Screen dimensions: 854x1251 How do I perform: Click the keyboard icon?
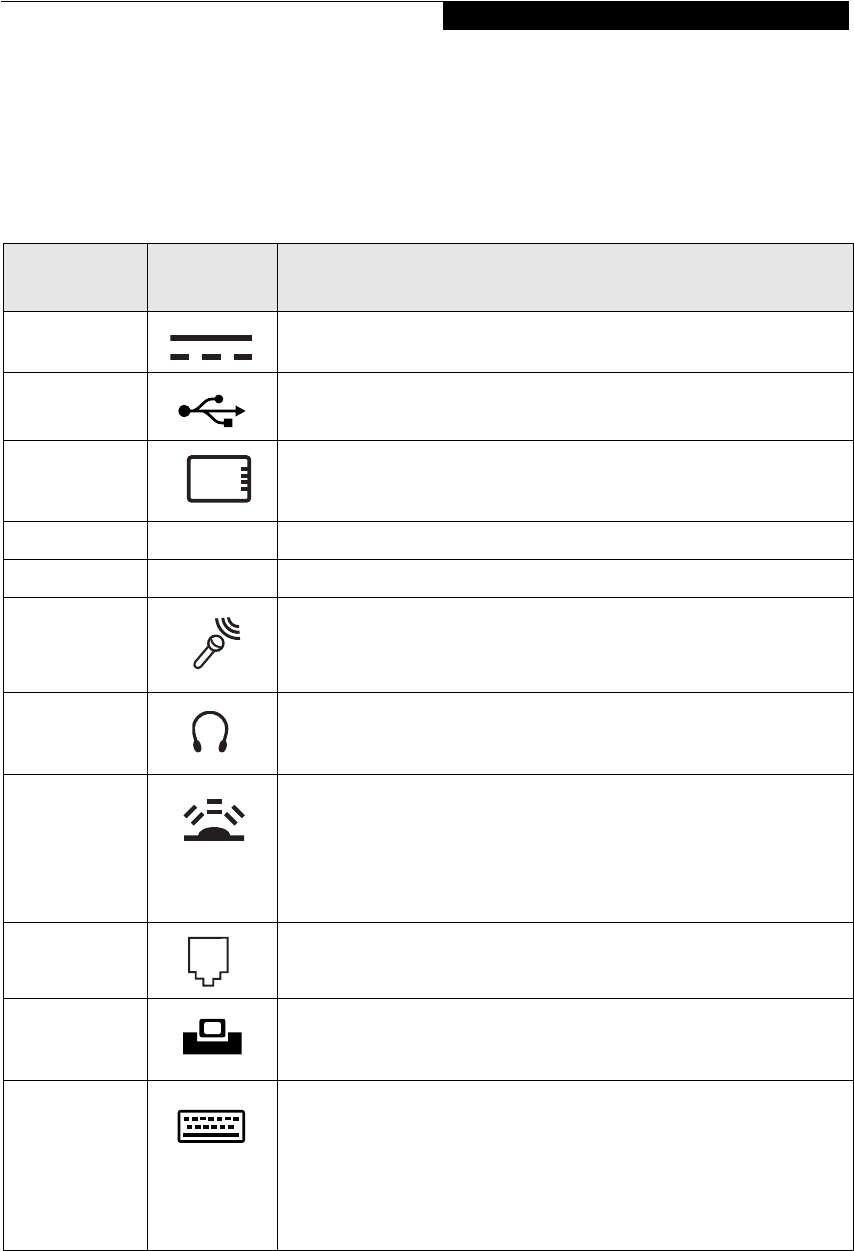[x=211, y=1126]
